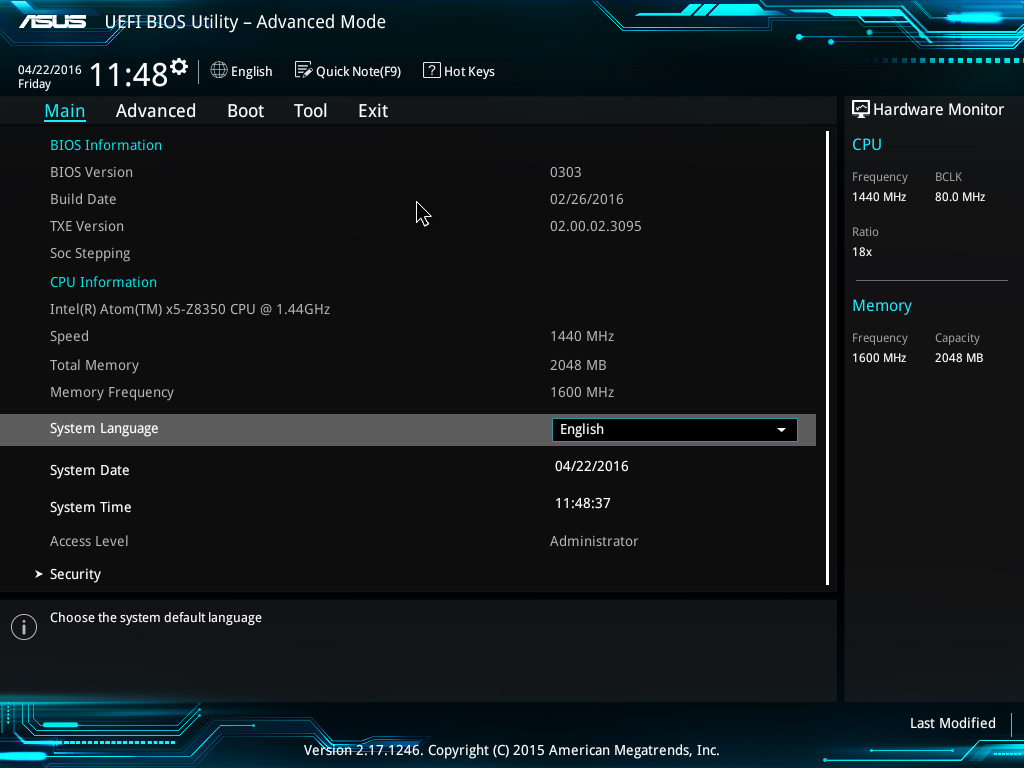
Task: Open the Tool tab
Action: click(x=310, y=110)
